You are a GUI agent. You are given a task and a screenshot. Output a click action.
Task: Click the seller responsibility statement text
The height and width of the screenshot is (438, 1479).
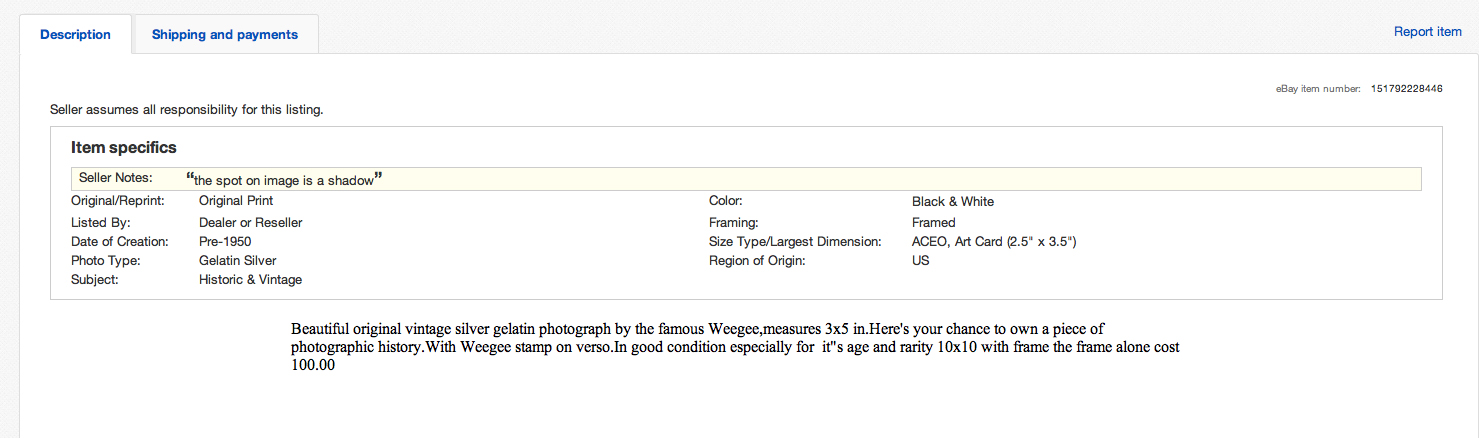[x=186, y=109]
